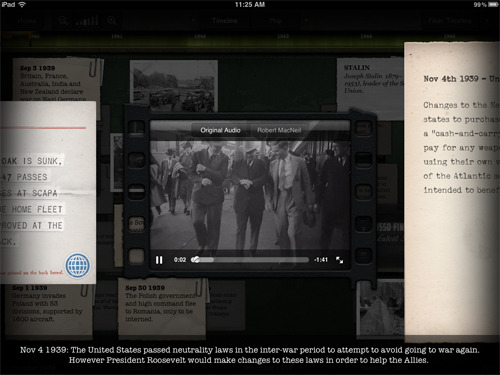500x375 pixels.
Task: Click the zoom in magnifier icon
Action: (112, 21)
